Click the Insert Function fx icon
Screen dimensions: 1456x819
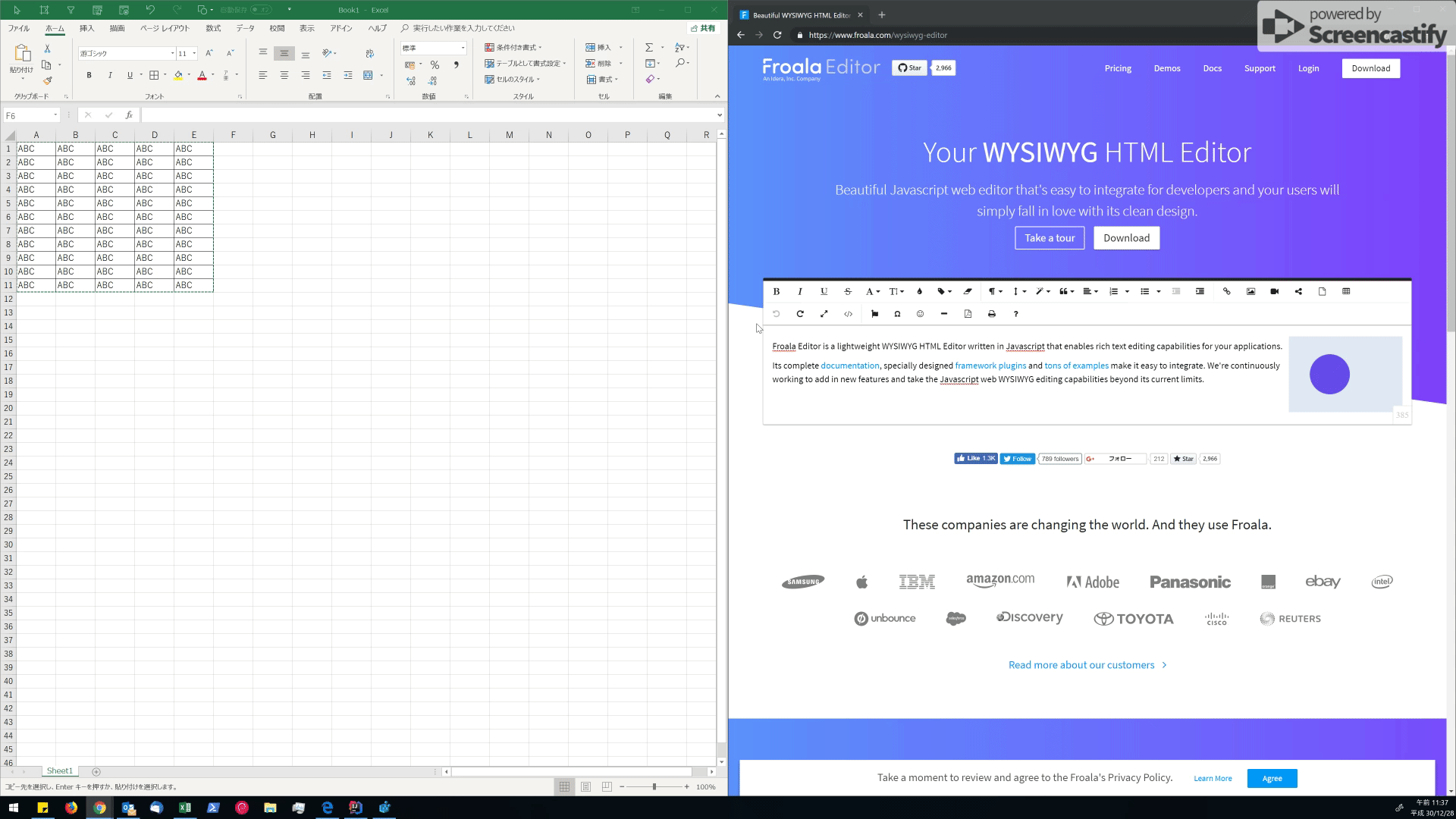129,115
